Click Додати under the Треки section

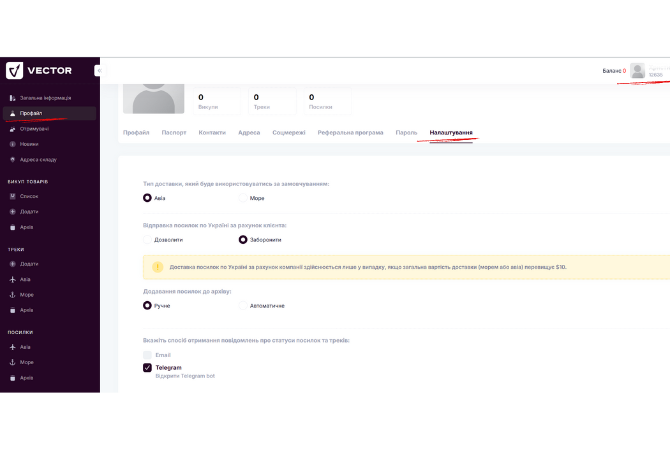click(29, 264)
